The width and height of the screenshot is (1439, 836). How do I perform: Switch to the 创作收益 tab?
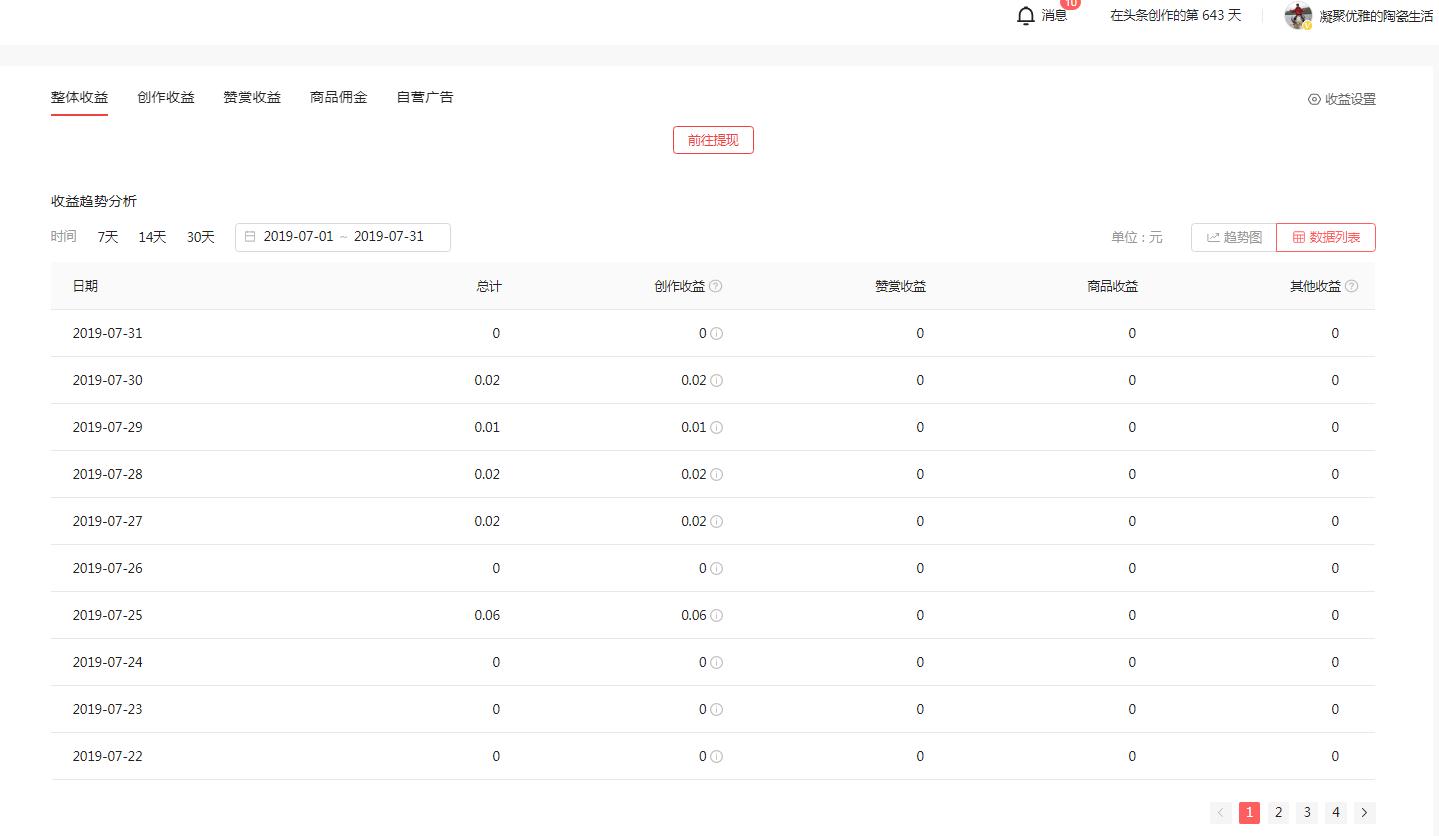tap(165, 97)
